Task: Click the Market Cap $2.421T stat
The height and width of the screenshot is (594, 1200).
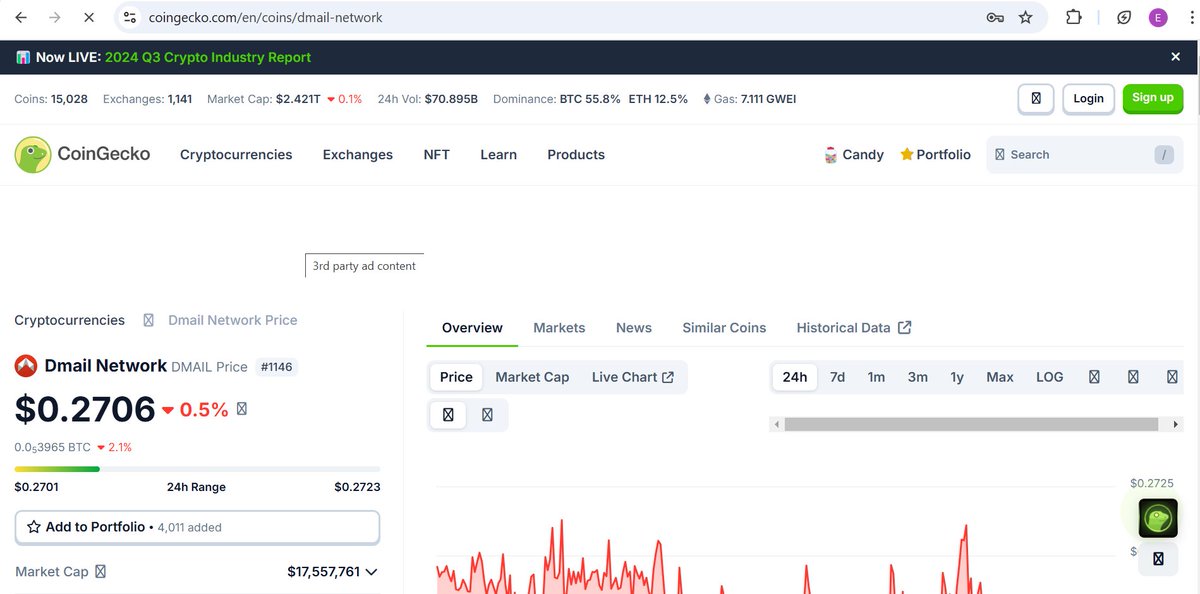Action: click(x=284, y=99)
